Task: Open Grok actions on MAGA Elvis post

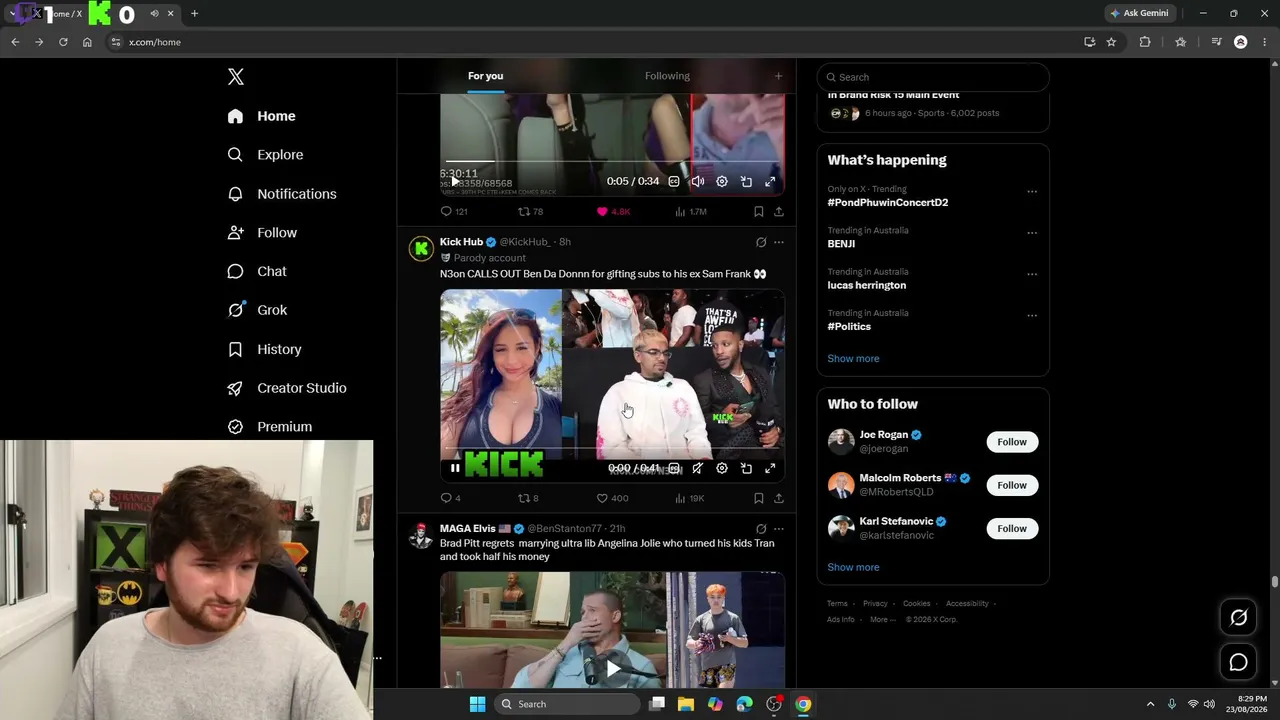Action: point(761,529)
